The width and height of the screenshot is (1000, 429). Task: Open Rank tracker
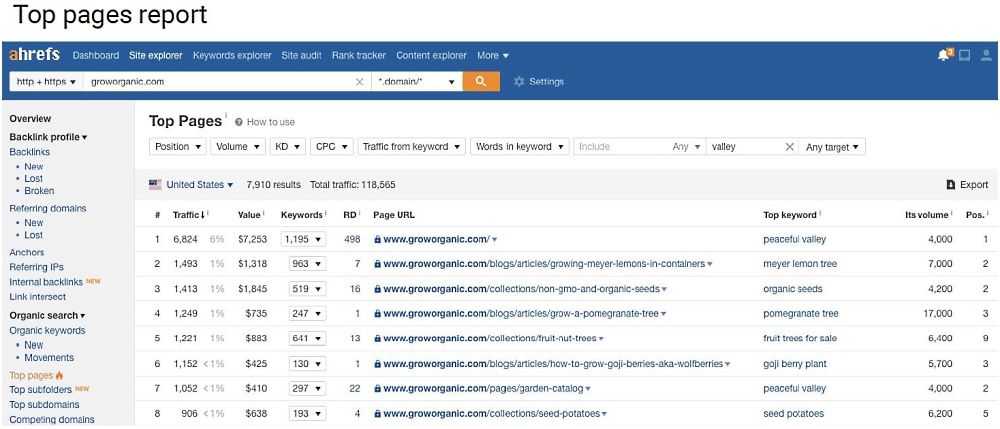[x=358, y=55]
